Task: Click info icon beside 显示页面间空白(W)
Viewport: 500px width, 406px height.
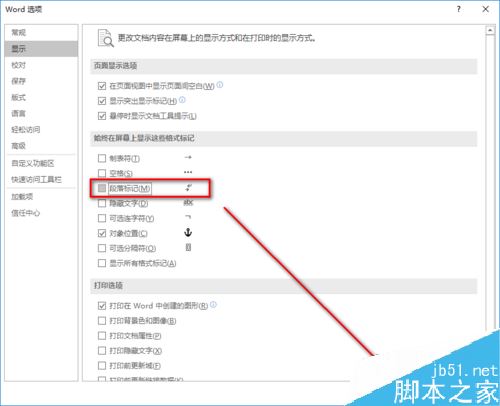Action: coord(220,85)
